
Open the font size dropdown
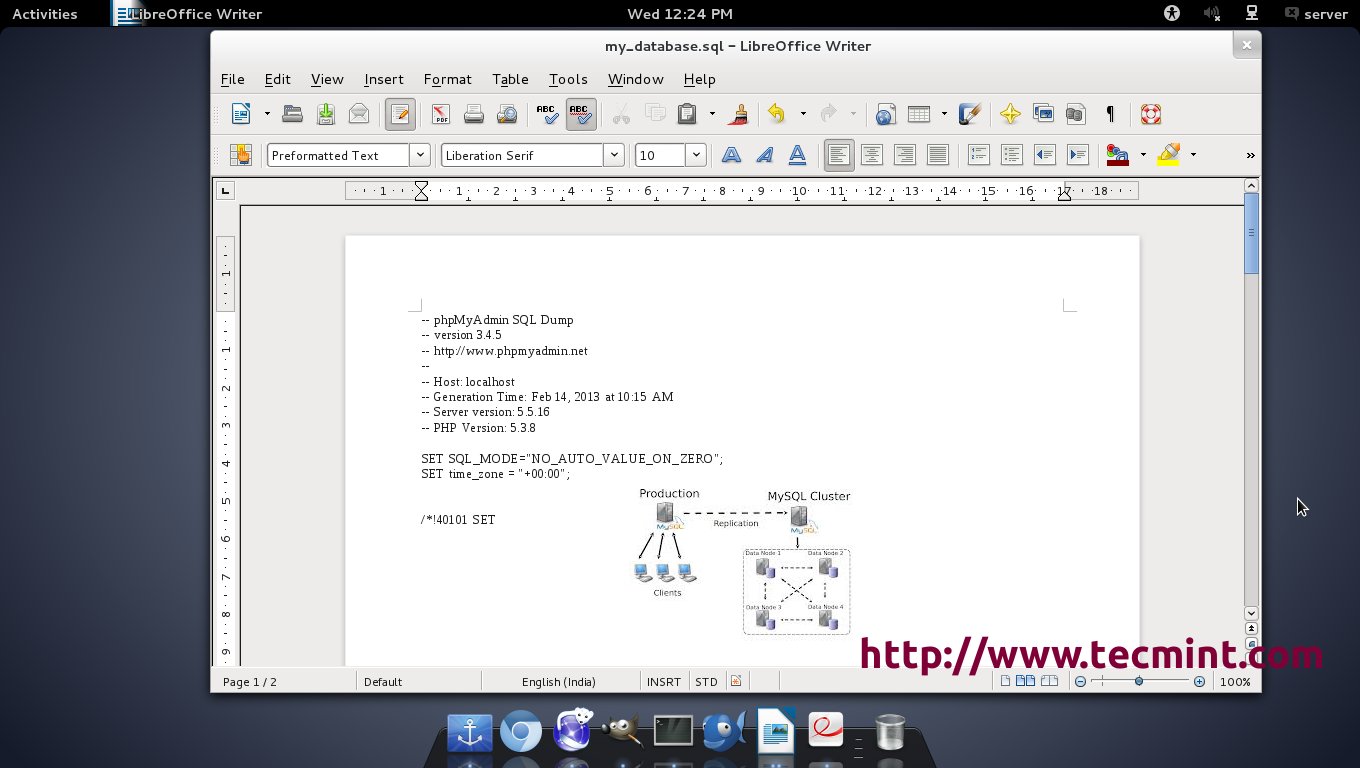(x=696, y=155)
